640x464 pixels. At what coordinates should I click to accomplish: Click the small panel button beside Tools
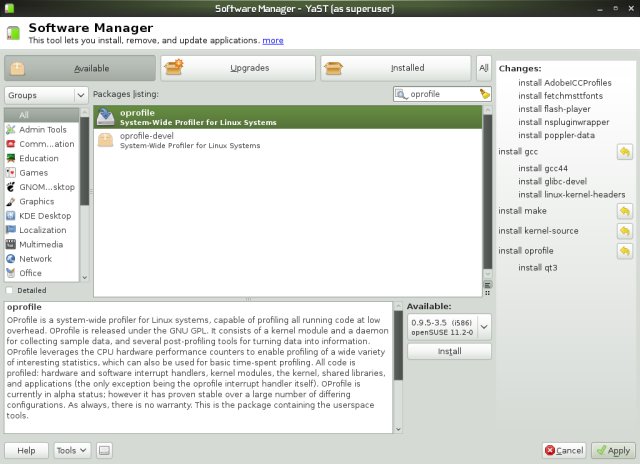(x=104, y=451)
